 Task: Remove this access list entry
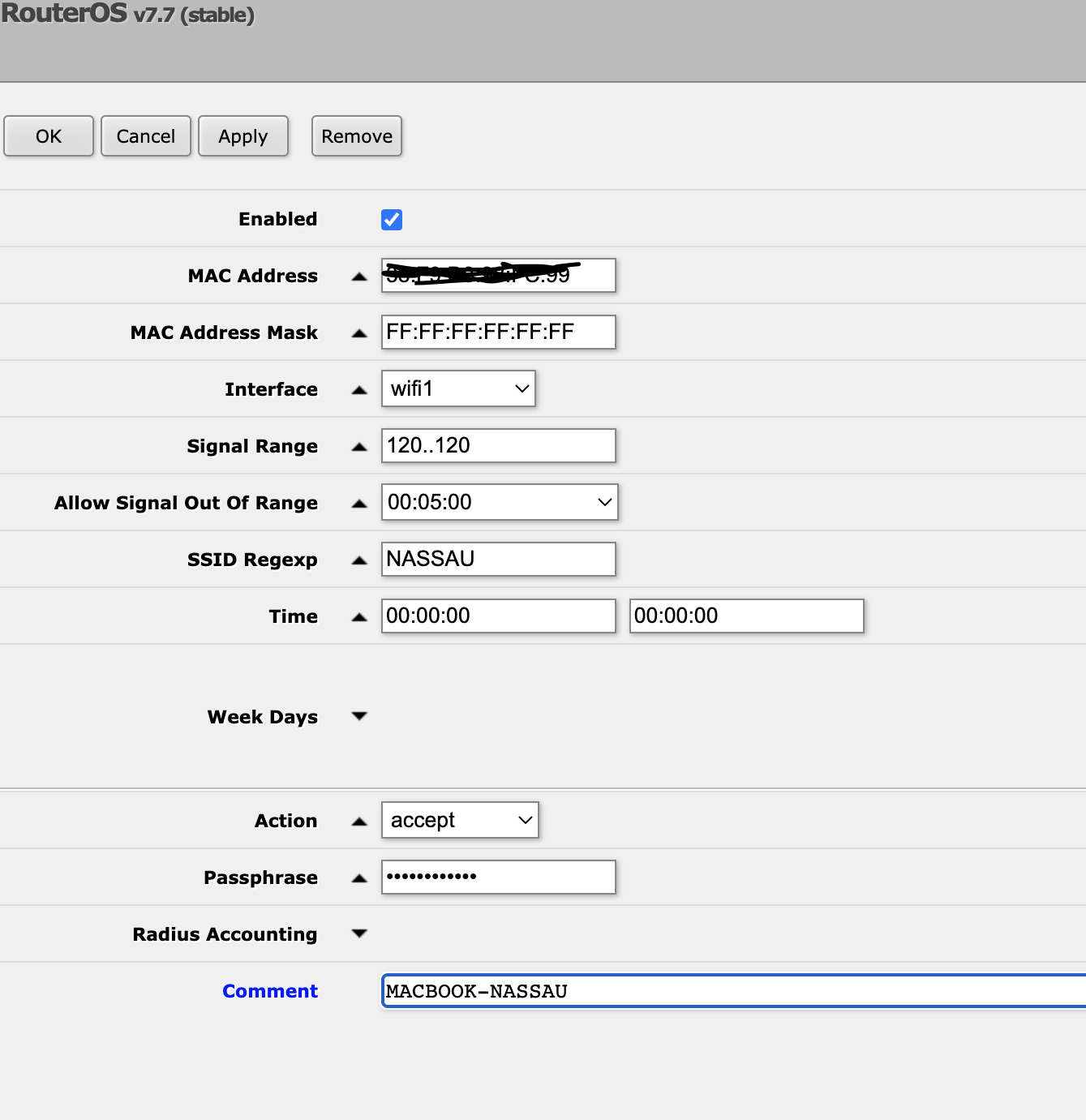pos(357,135)
